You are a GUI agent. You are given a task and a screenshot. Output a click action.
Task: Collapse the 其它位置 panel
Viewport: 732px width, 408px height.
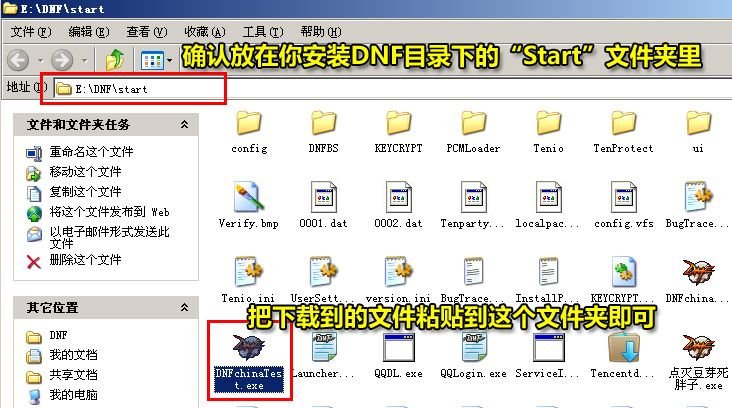[184, 308]
